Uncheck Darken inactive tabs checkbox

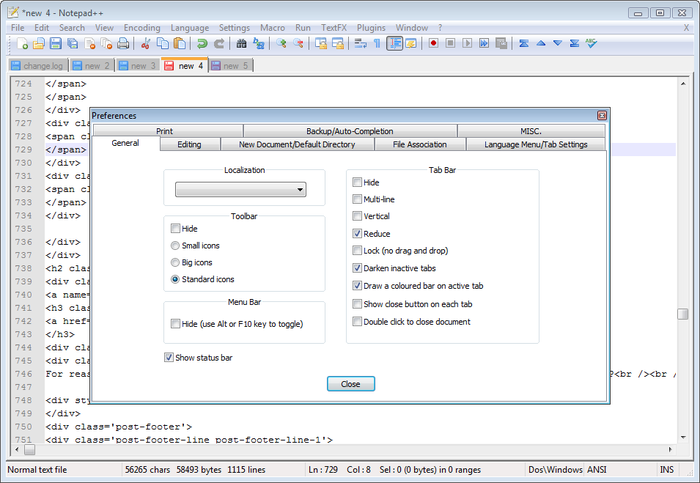pos(357,268)
